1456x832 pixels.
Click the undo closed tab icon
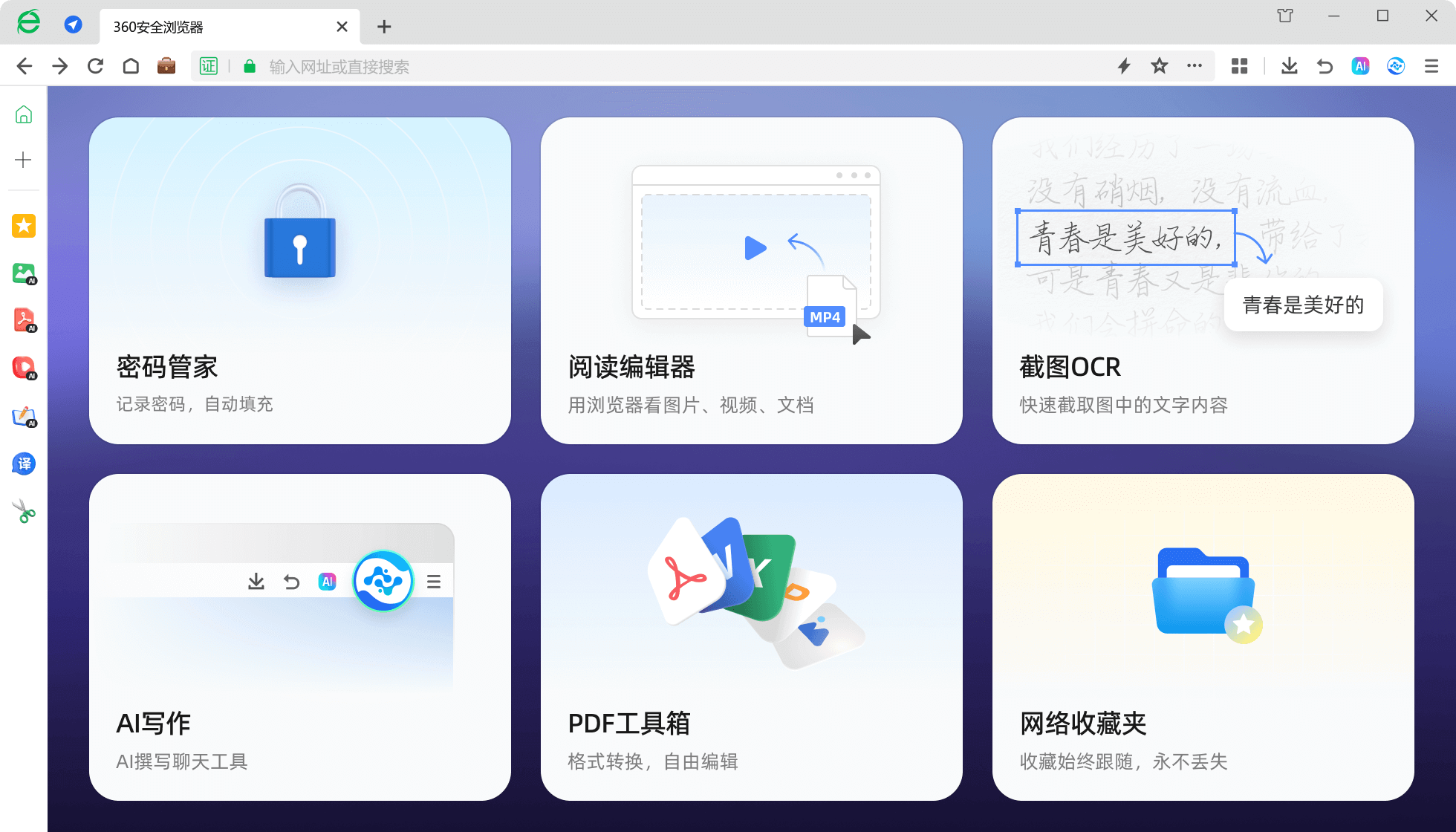tap(1325, 66)
